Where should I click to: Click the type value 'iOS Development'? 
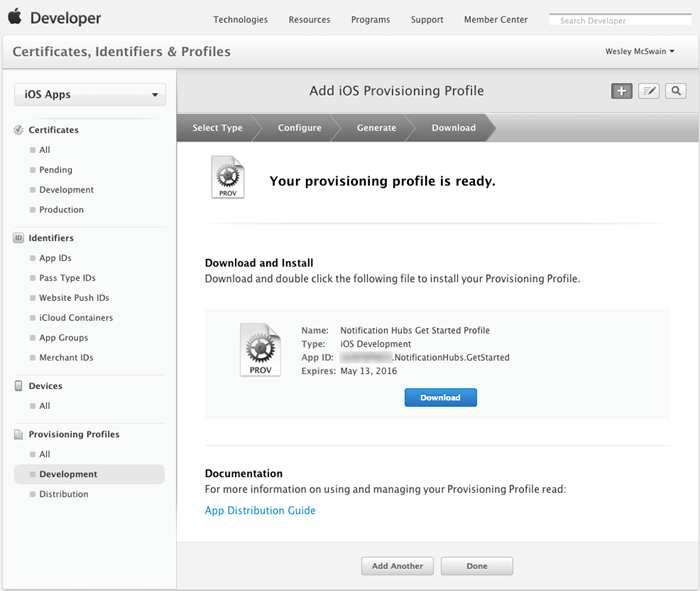(x=375, y=344)
